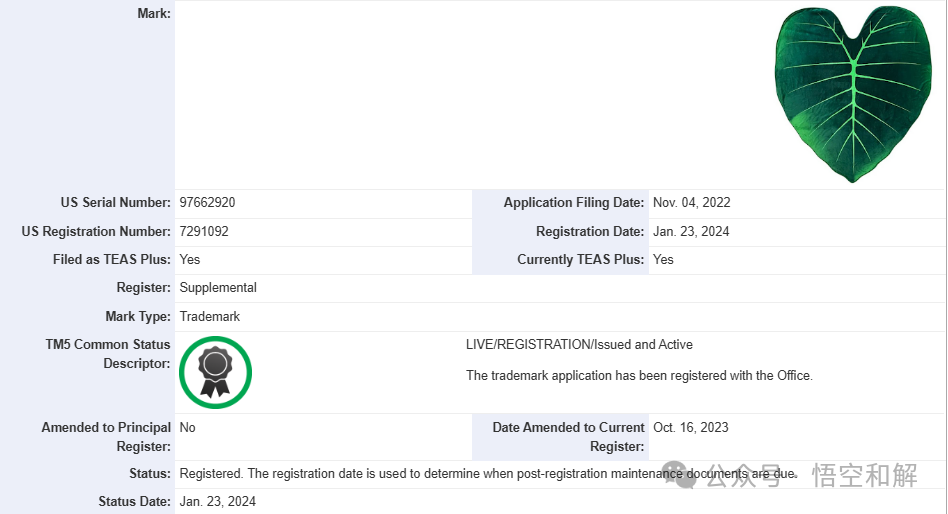The image size is (948, 514).
Task: Click the "Currently TEAS Plus" label
Action: [580, 259]
